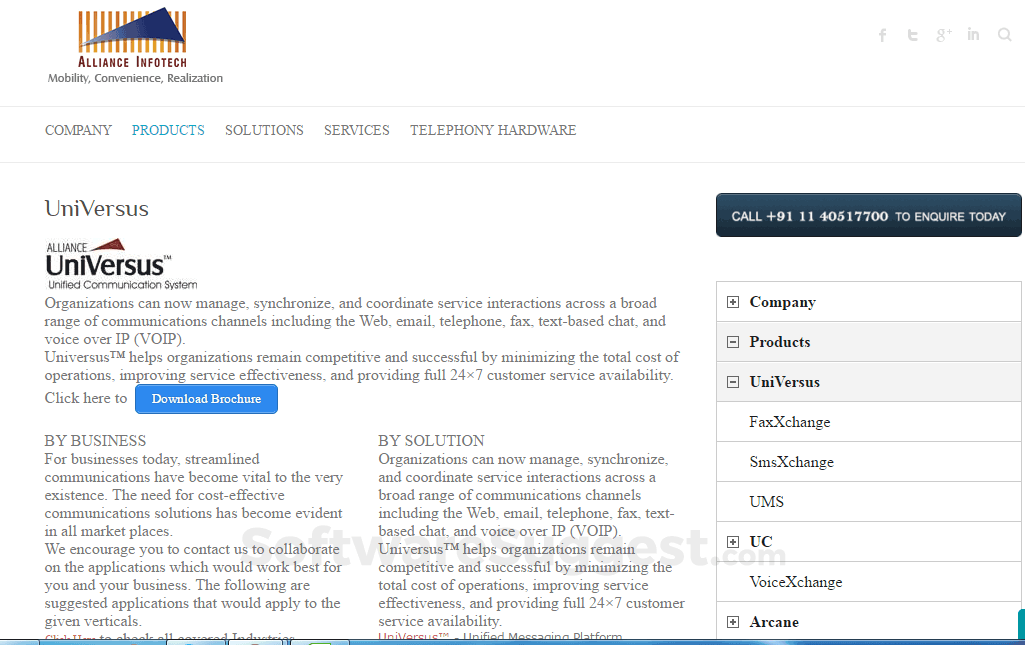Open the Facebook social icon
The height and width of the screenshot is (645, 1025).
[882, 34]
